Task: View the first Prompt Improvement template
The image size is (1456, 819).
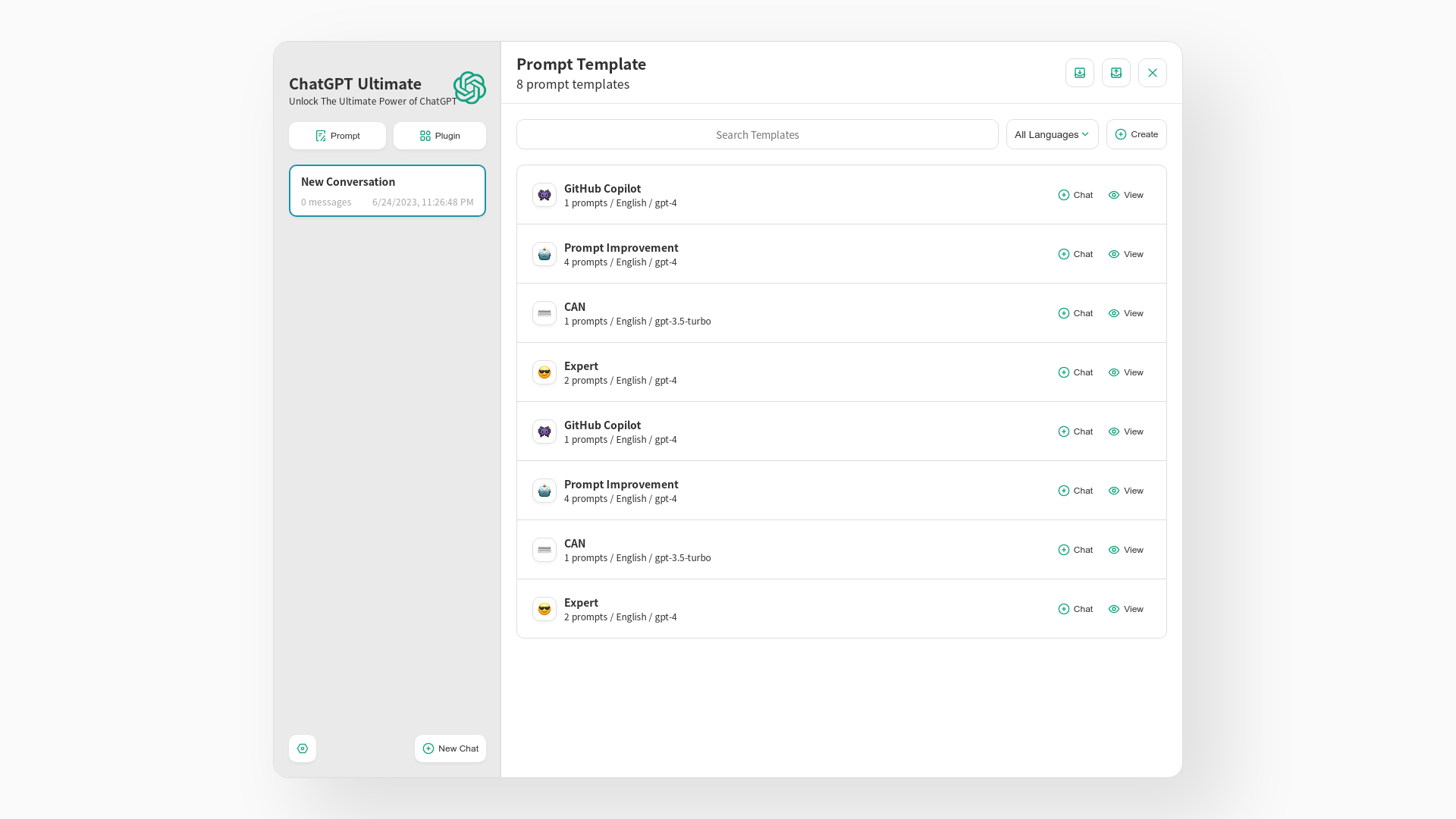Action: (x=1126, y=254)
